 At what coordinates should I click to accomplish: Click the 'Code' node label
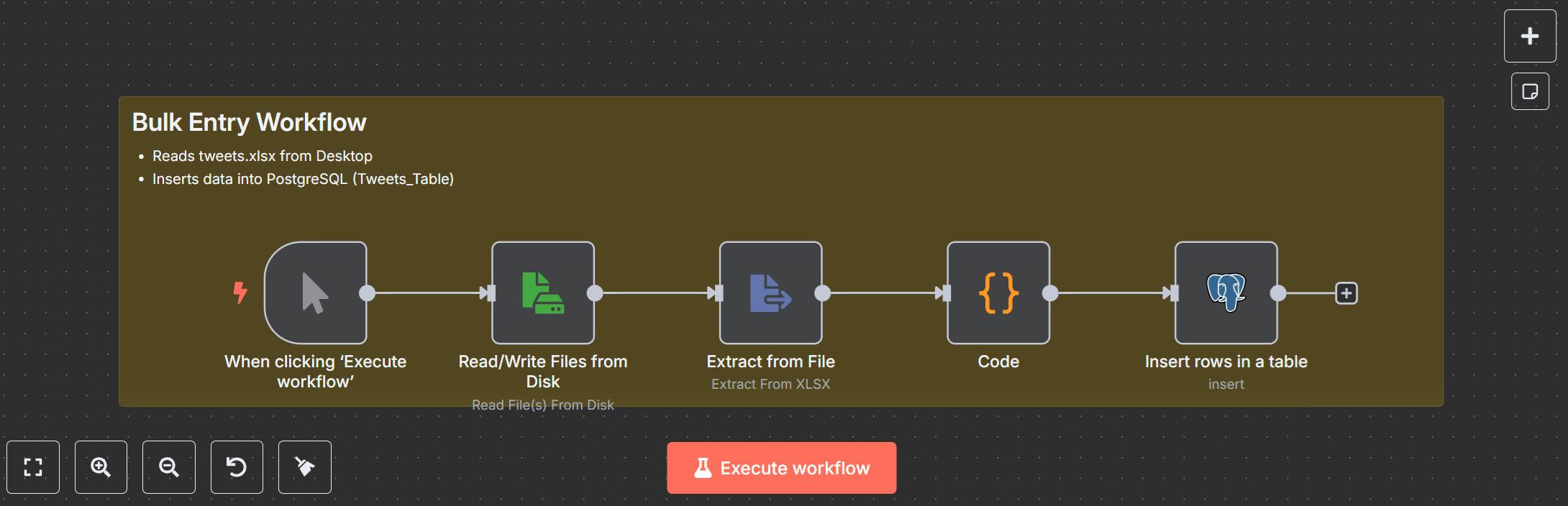click(998, 362)
